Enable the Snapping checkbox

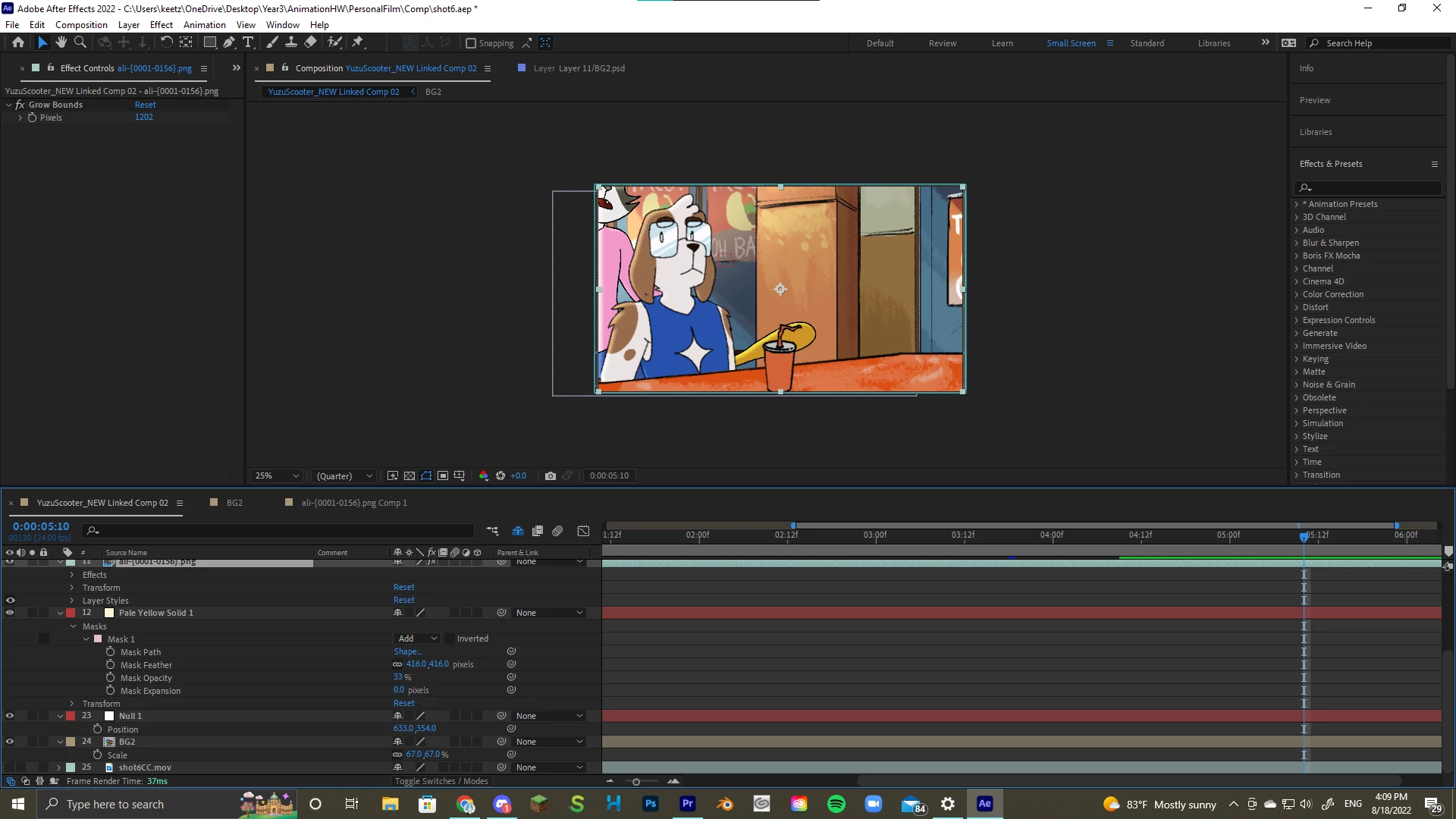(x=471, y=43)
